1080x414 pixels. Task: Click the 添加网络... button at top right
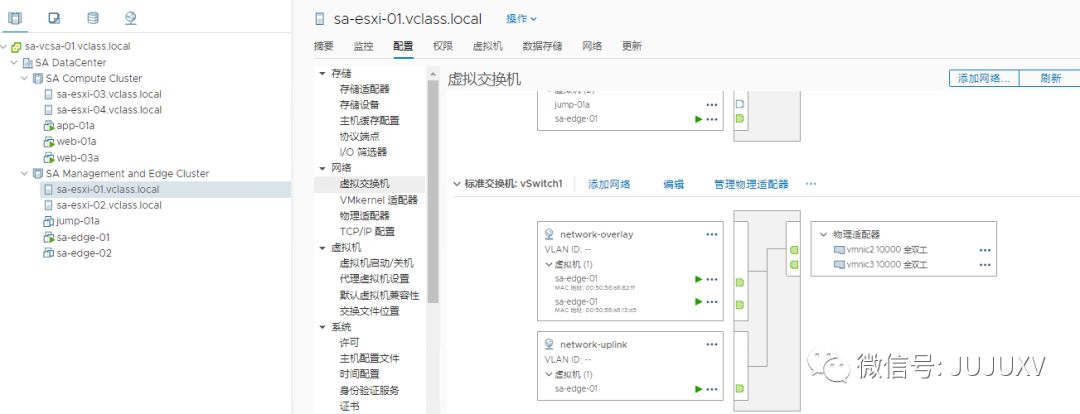tap(984, 79)
